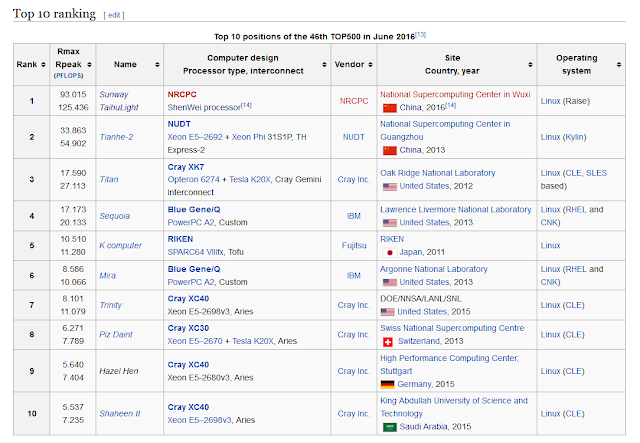Open Linux link in K computer row

point(550,245)
